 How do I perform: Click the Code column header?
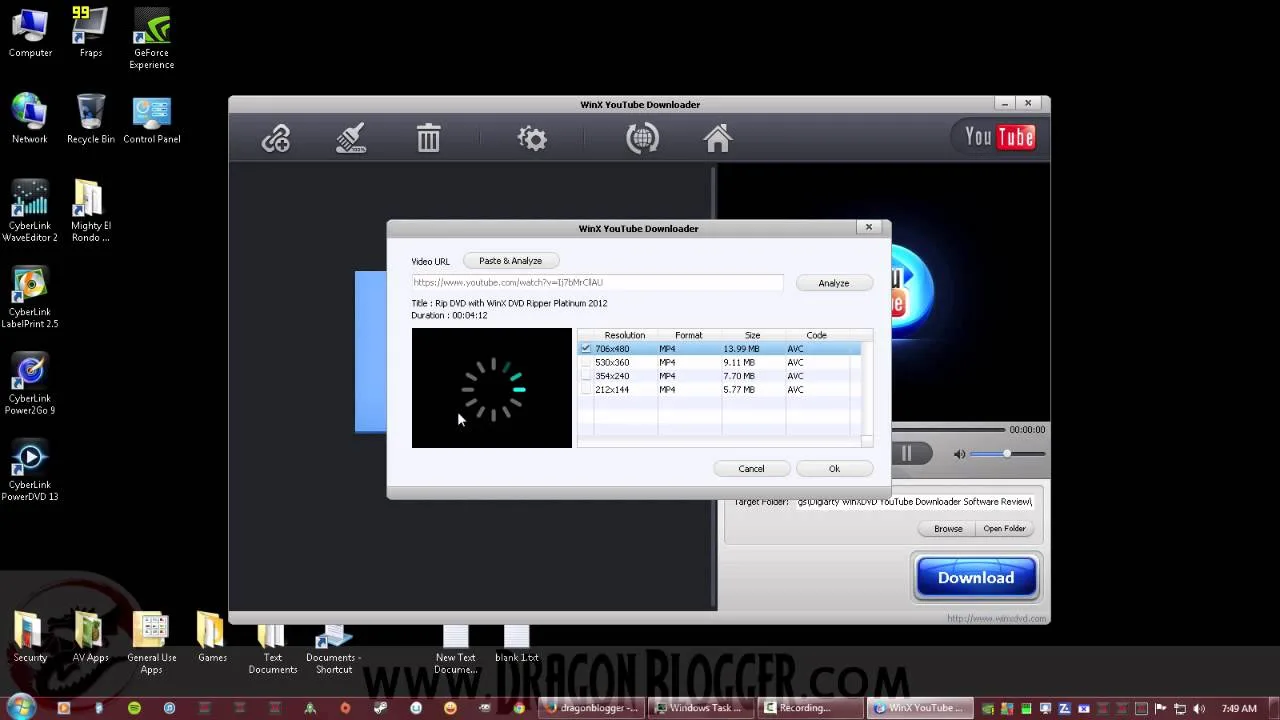pyautogui.click(x=817, y=335)
